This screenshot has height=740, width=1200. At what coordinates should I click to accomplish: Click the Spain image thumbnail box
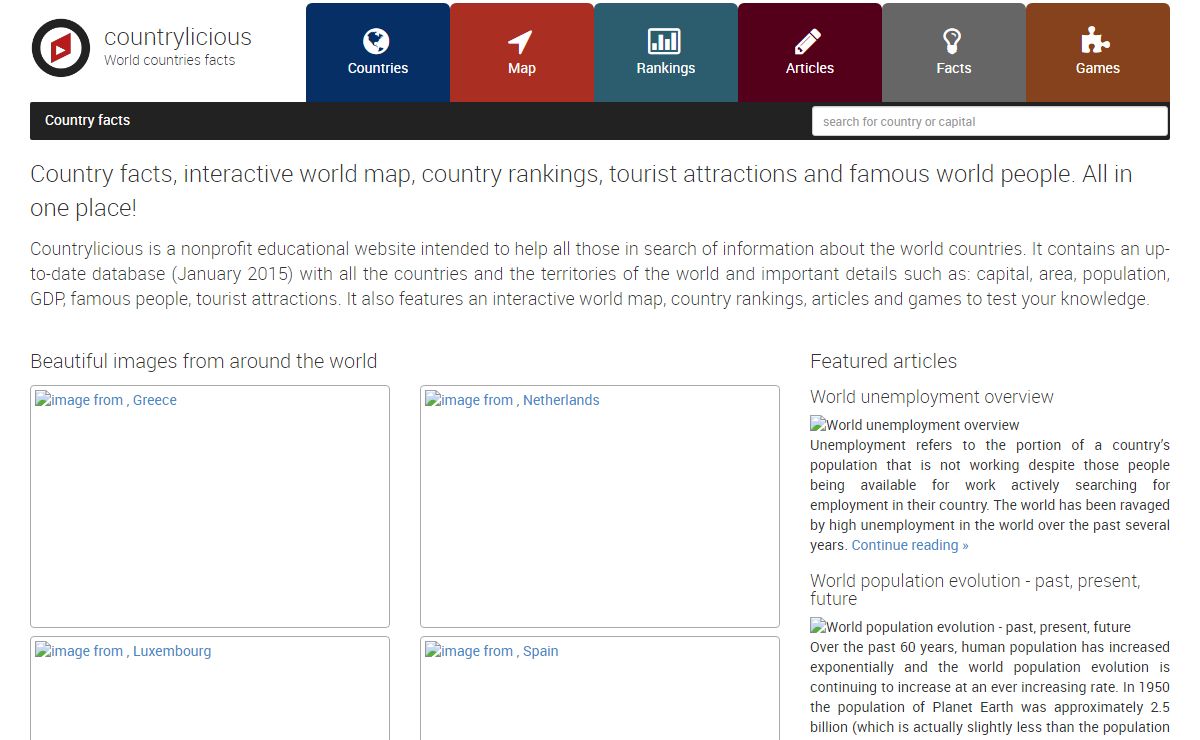(x=600, y=688)
